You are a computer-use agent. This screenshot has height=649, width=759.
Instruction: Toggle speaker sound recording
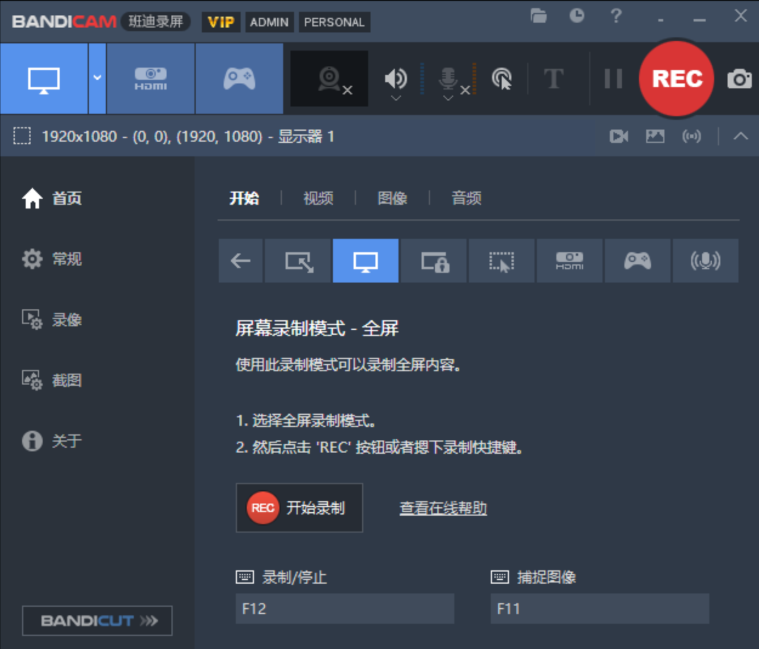(396, 77)
